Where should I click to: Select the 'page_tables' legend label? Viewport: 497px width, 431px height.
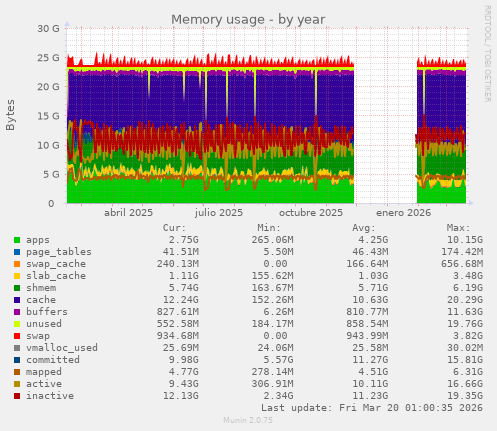tap(59, 252)
